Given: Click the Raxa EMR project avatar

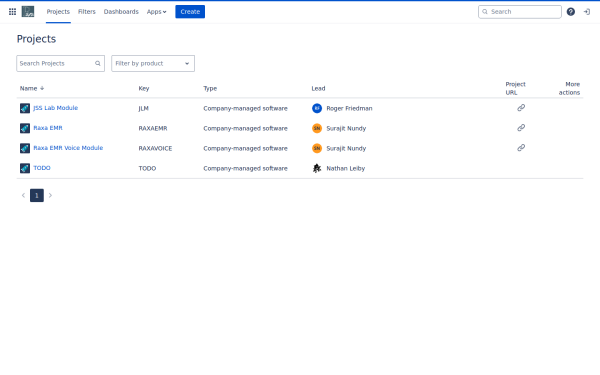Looking at the screenshot, I should pyautogui.click(x=25, y=128).
